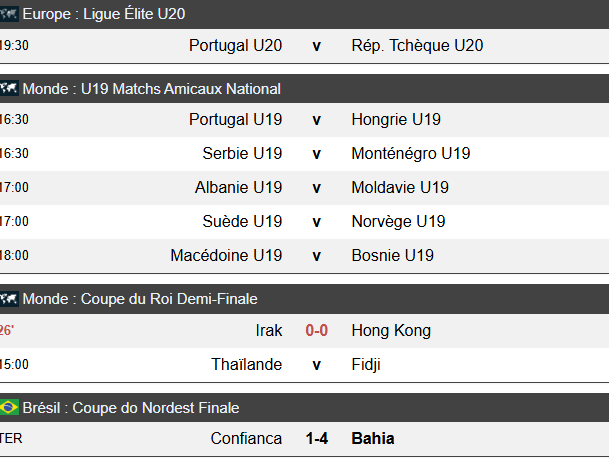The height and width of the screenshot is (458, 609).
Task: Click the world icon beside U19 Matchs Amicaux
Action: (x=9, y=89)
